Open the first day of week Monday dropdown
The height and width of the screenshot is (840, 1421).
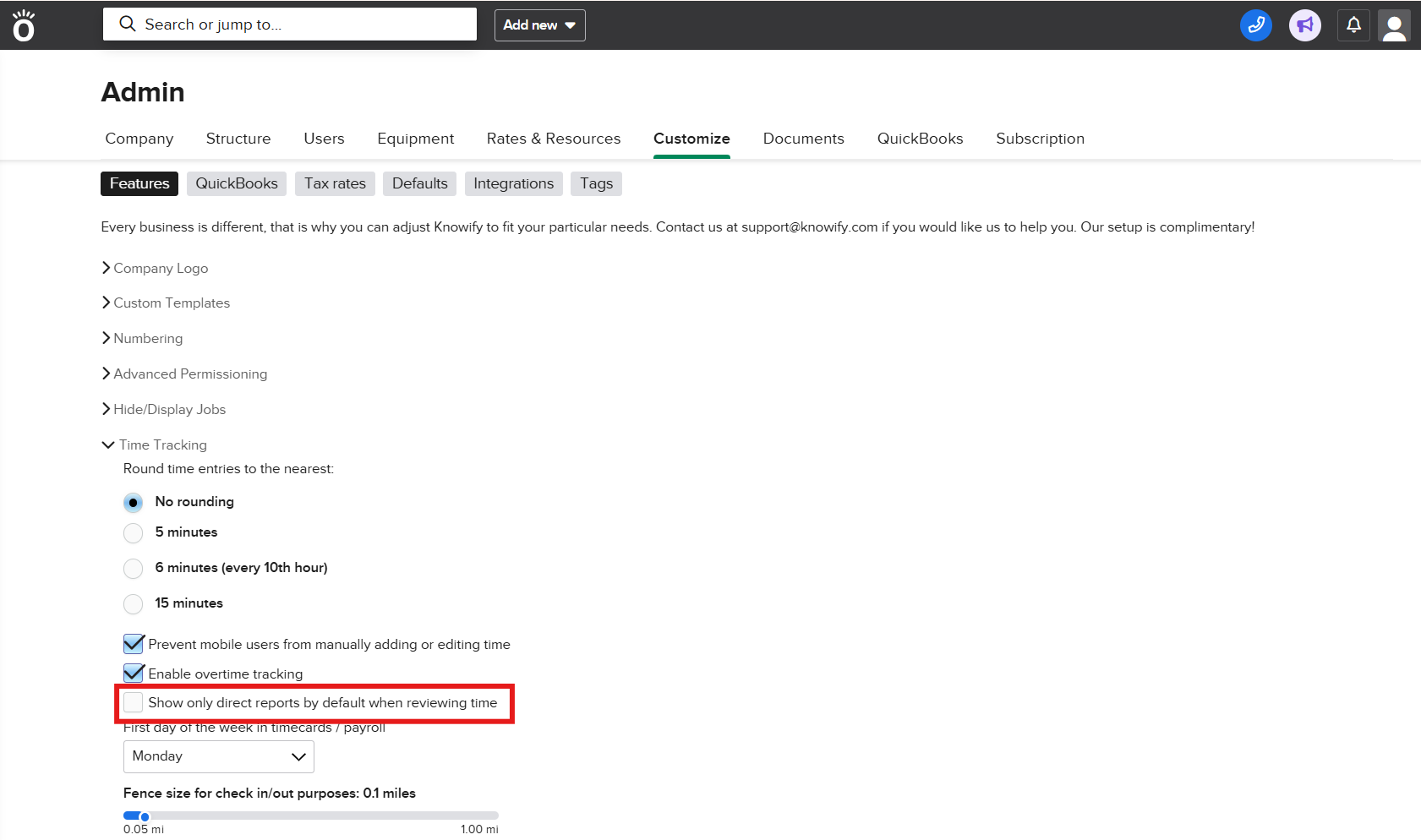(x=218, y=756)
